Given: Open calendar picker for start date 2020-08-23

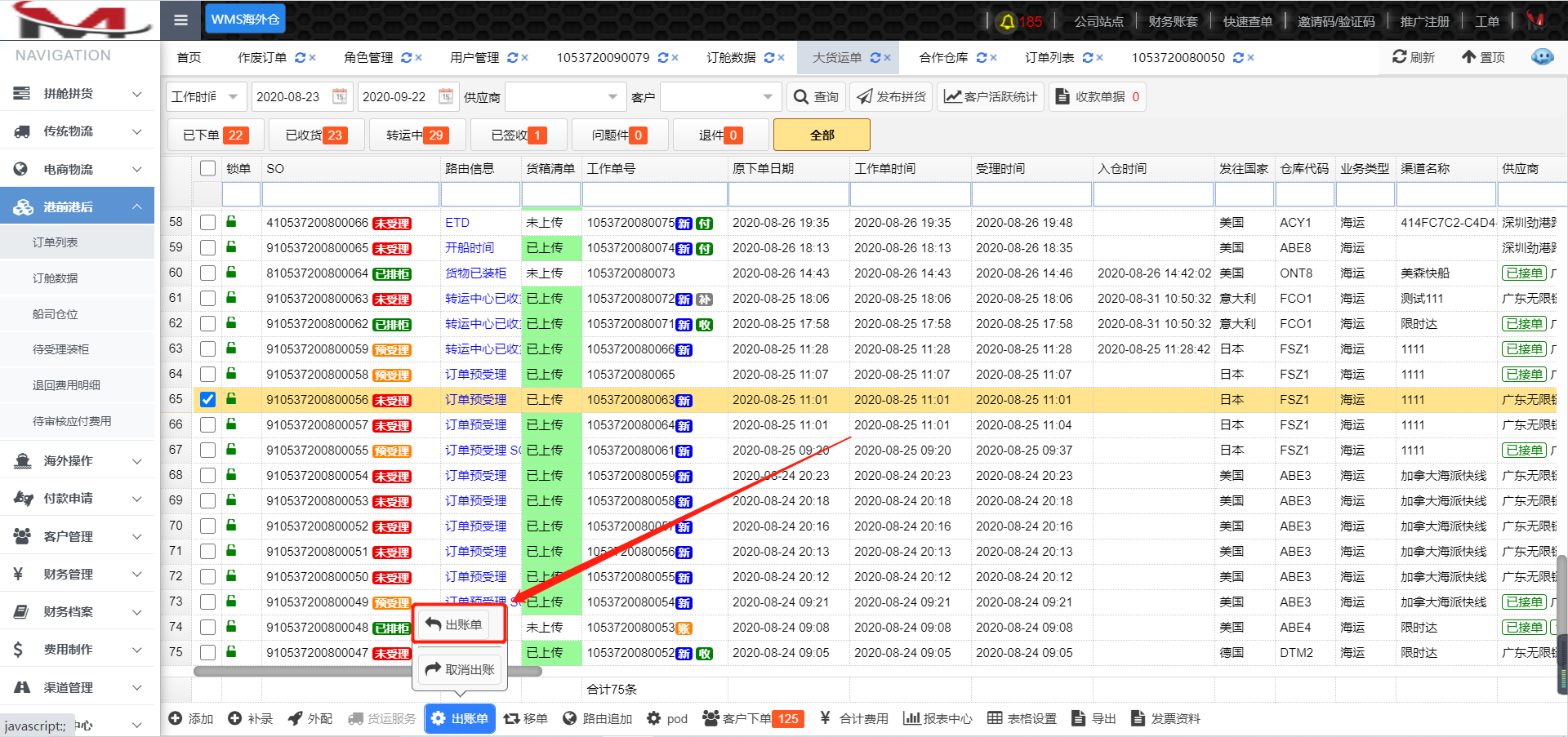Looking at the screenshot, I should pyautogui.click(x=340, y=96).
